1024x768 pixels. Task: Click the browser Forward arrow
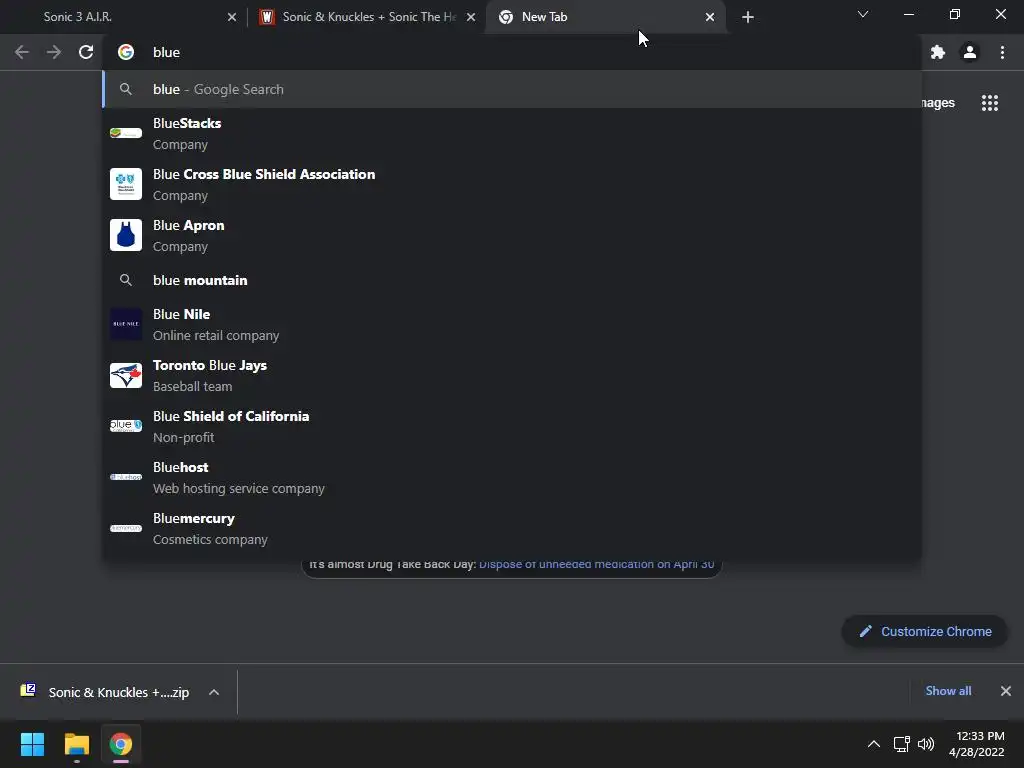tap(54, 52)
